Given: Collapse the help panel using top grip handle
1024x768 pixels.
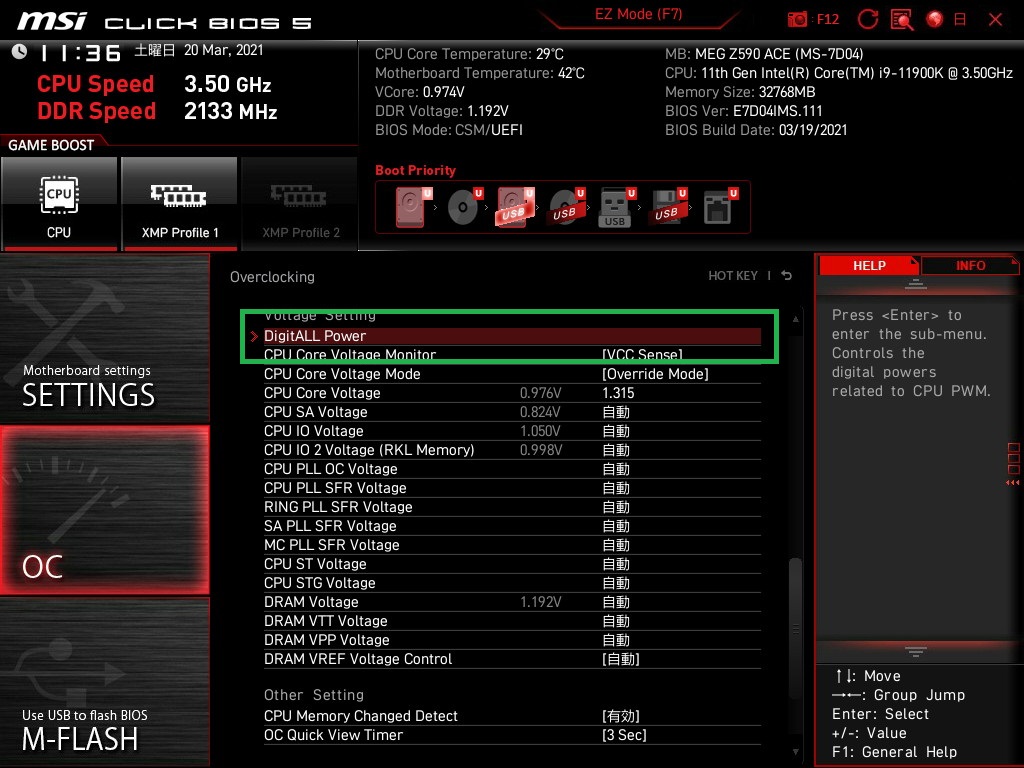Looking at the screenshot, I should click(x=915, y=283).
